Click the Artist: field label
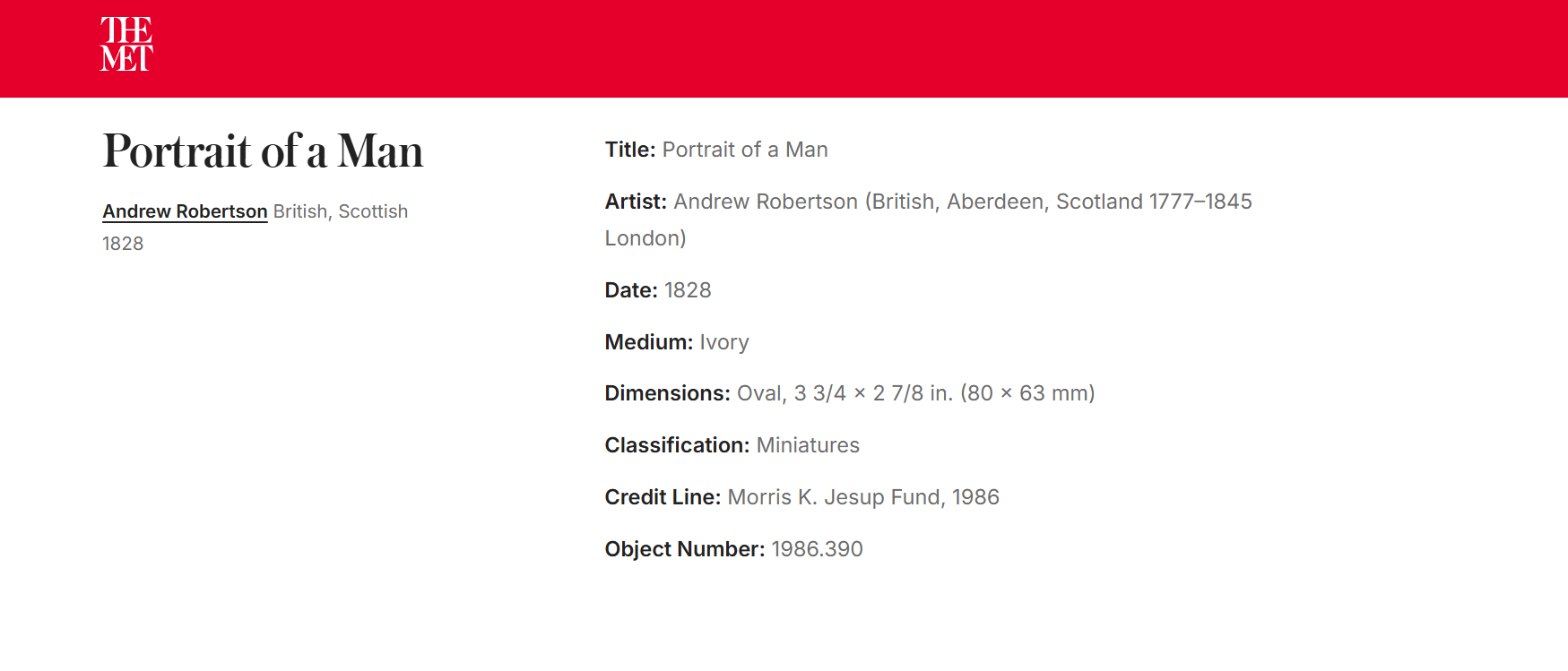 [x=636, y=202]
